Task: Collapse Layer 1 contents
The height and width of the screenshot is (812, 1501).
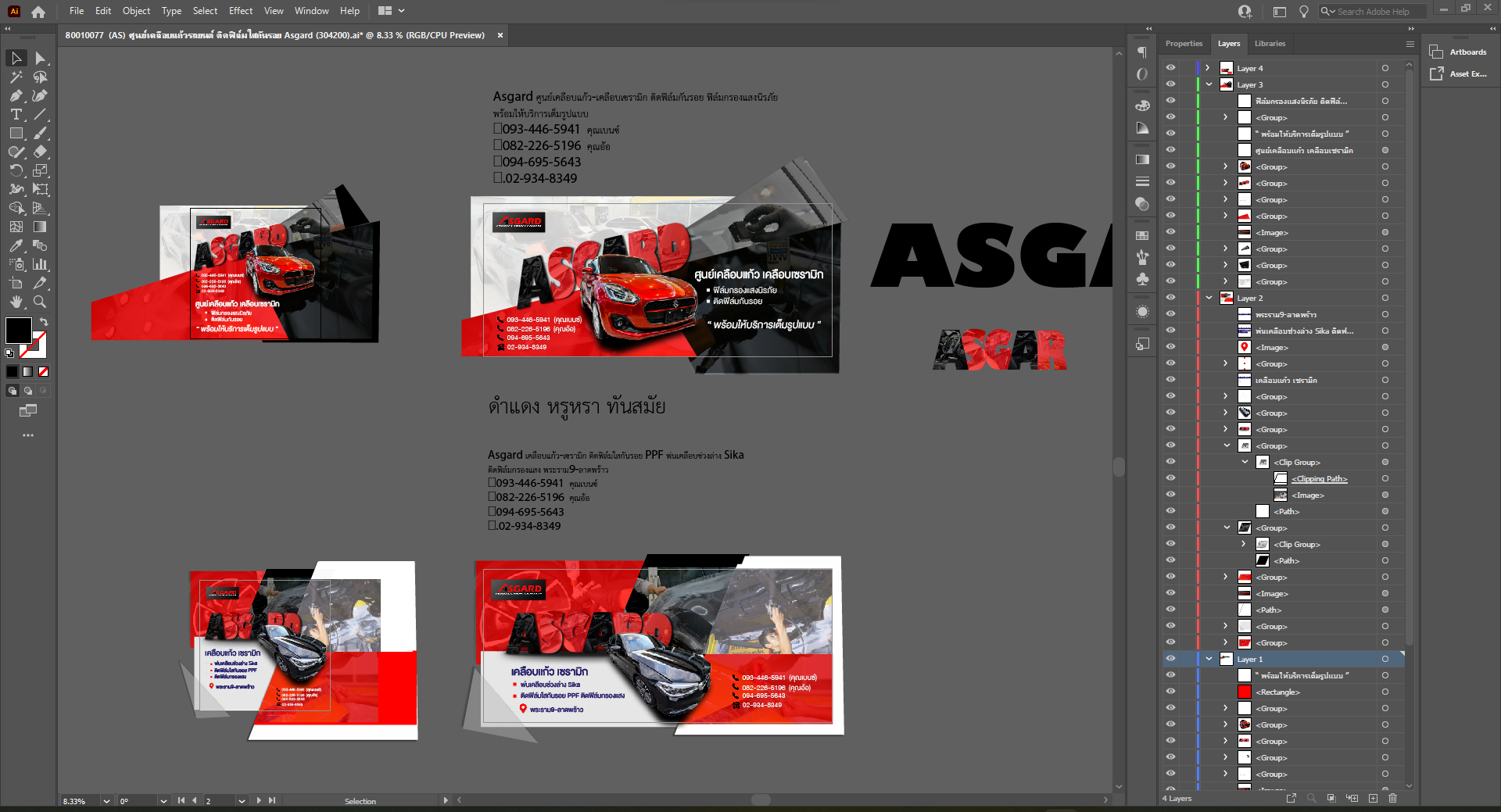Action: (x=1209, y=659)
